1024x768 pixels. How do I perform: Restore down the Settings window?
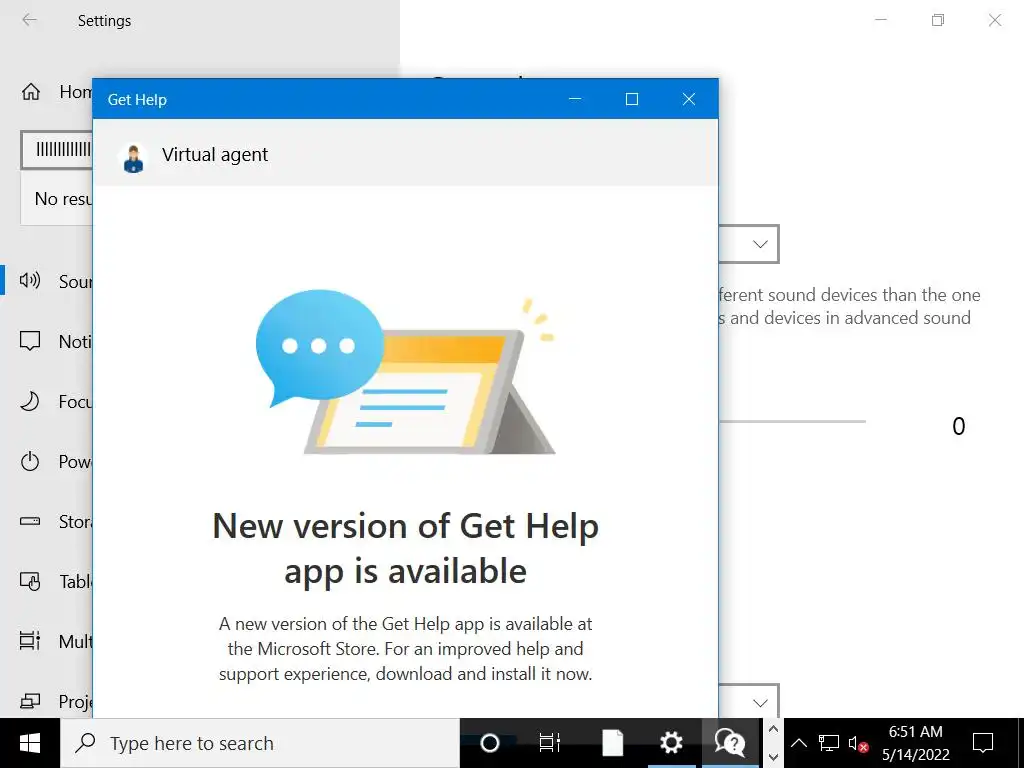938,20
